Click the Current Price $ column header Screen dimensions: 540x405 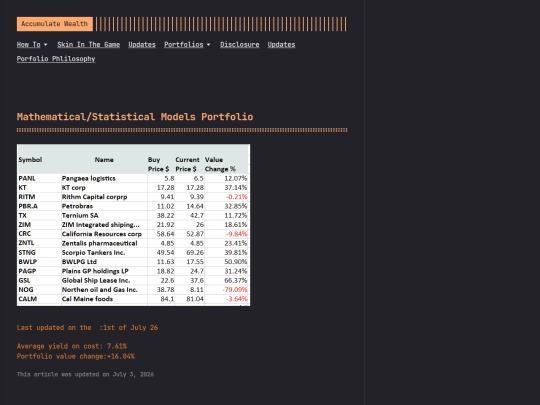click(187, 164)
